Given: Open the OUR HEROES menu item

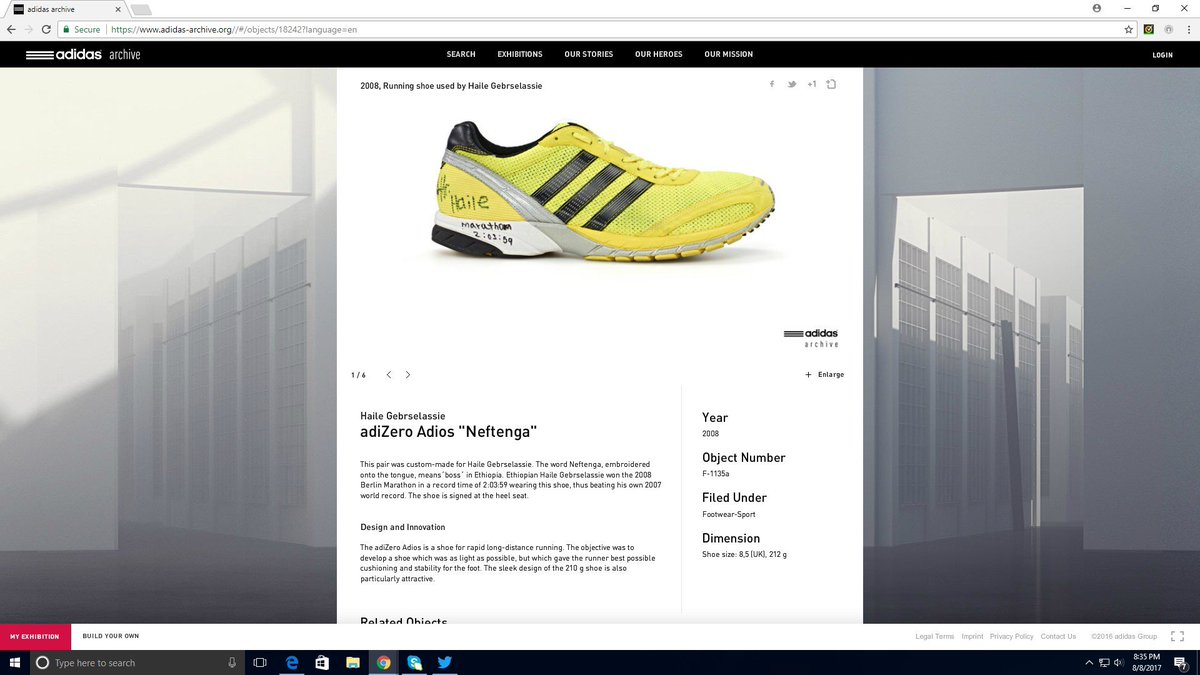Looking at the screenshot, I should pyautogui.click(x=659, y=54).
